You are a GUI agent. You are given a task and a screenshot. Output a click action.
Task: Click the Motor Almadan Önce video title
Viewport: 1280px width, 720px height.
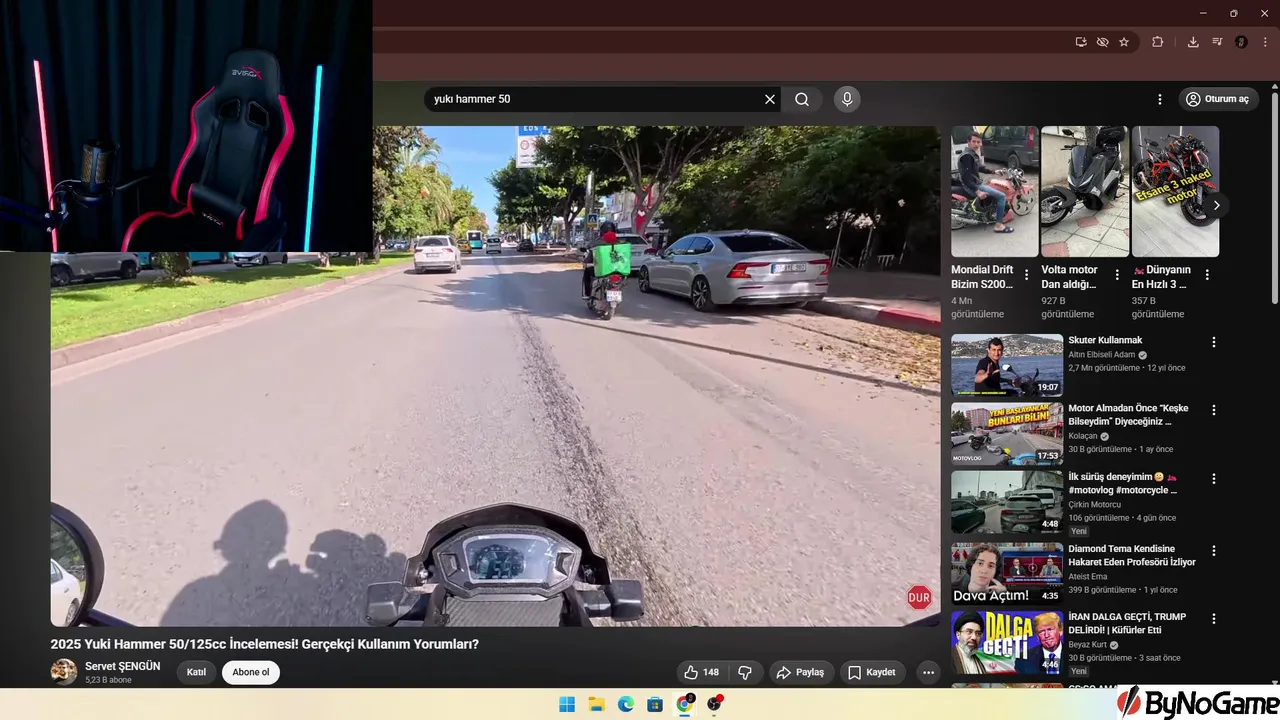pyautogui.click(x=1129, y=415)
